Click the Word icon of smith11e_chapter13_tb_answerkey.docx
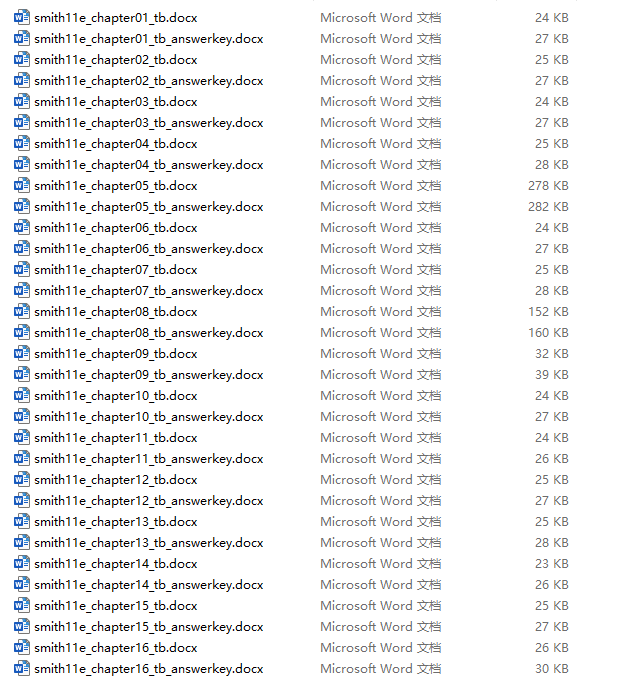This screenshot has height=697, width=617. click(x=22, y=542)
